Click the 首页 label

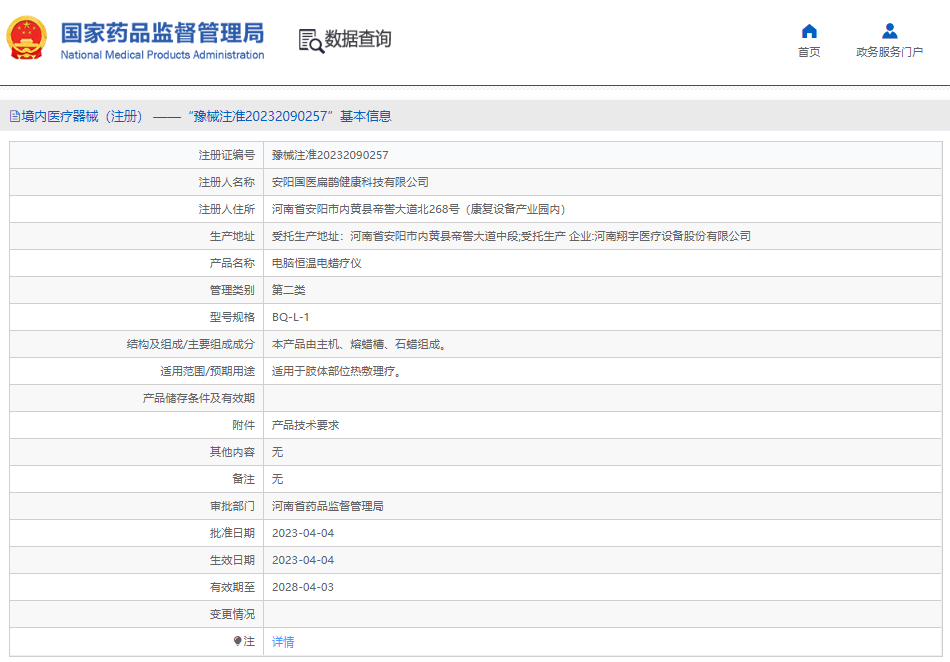tap(809, 52)
